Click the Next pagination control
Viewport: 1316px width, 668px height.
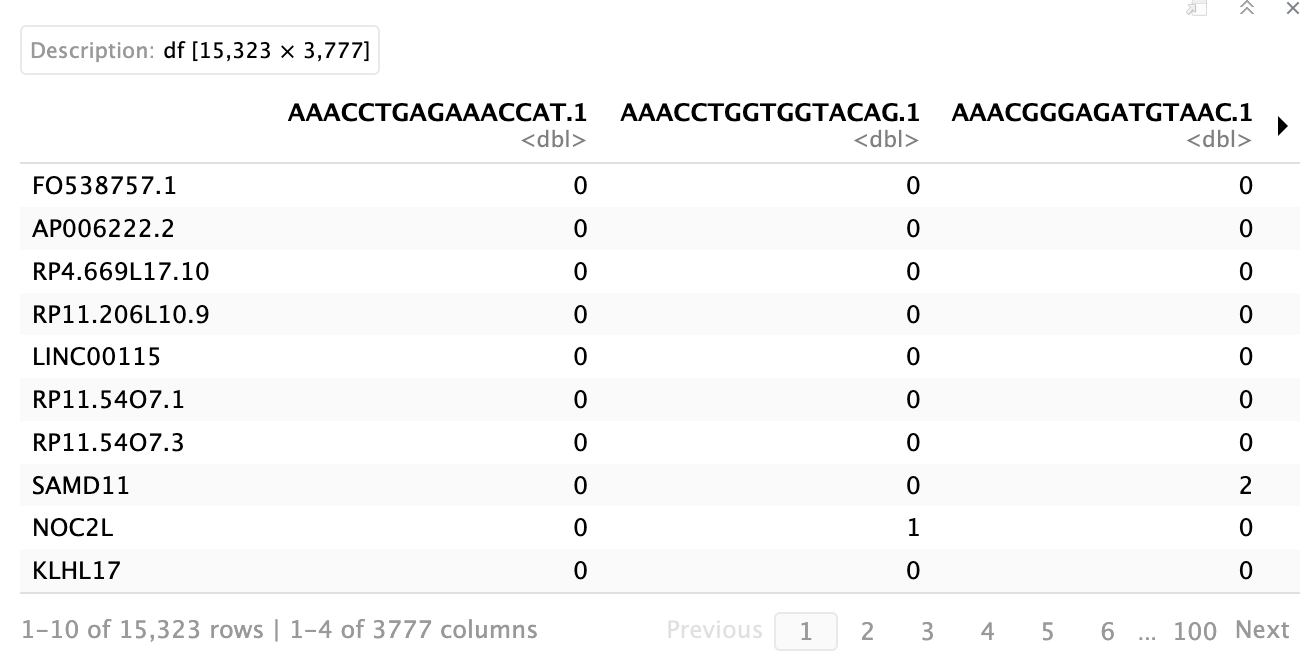point(1261,630)
